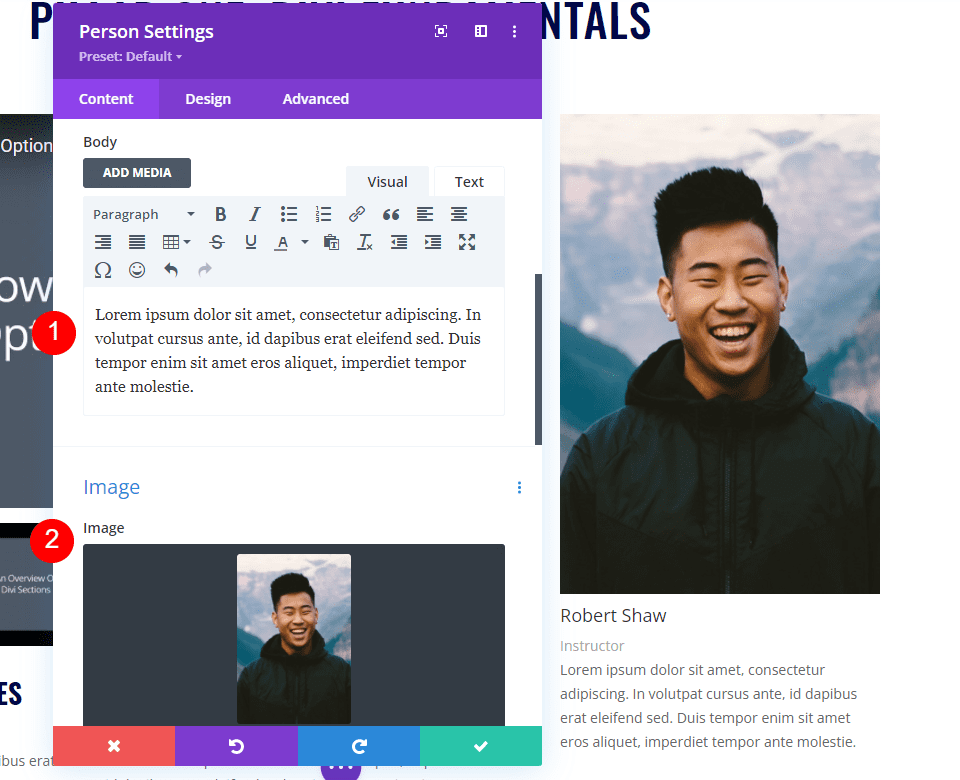Apply blockquote formatting
The width and height of the screenshot is (960, 780).
(390, 213)
